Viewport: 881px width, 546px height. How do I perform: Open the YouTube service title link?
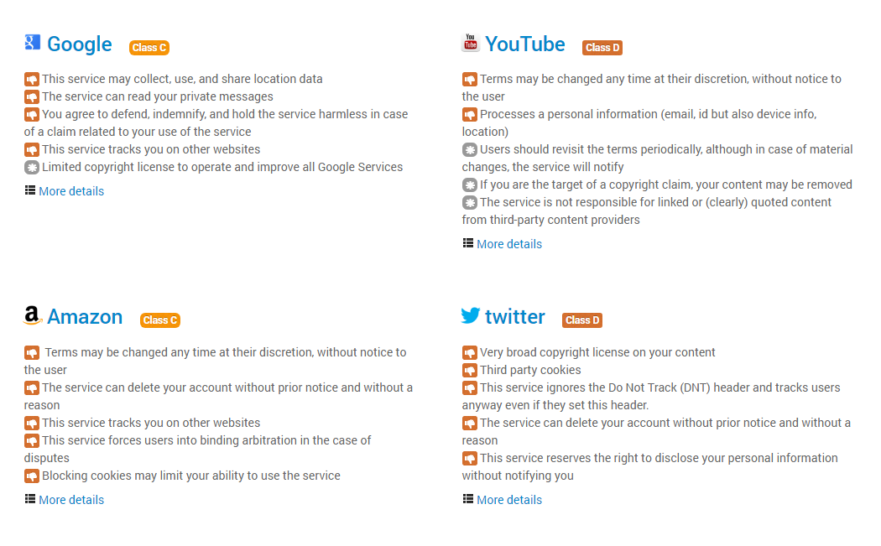(525, 44)
